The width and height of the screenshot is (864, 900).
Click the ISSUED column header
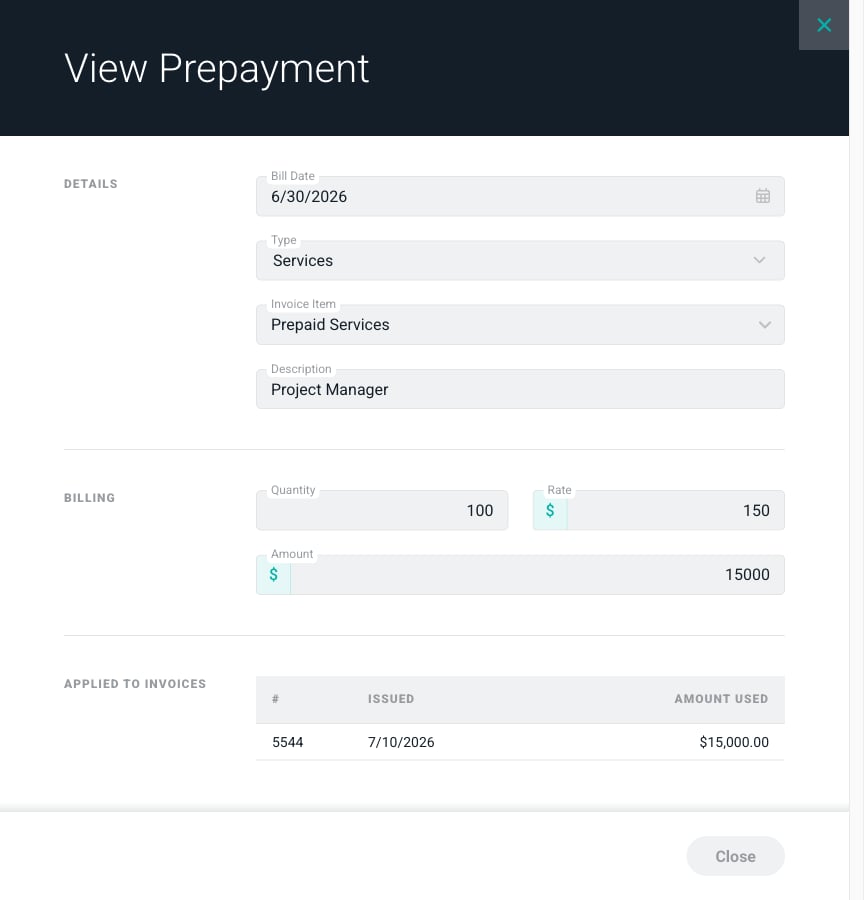point(390,699)
